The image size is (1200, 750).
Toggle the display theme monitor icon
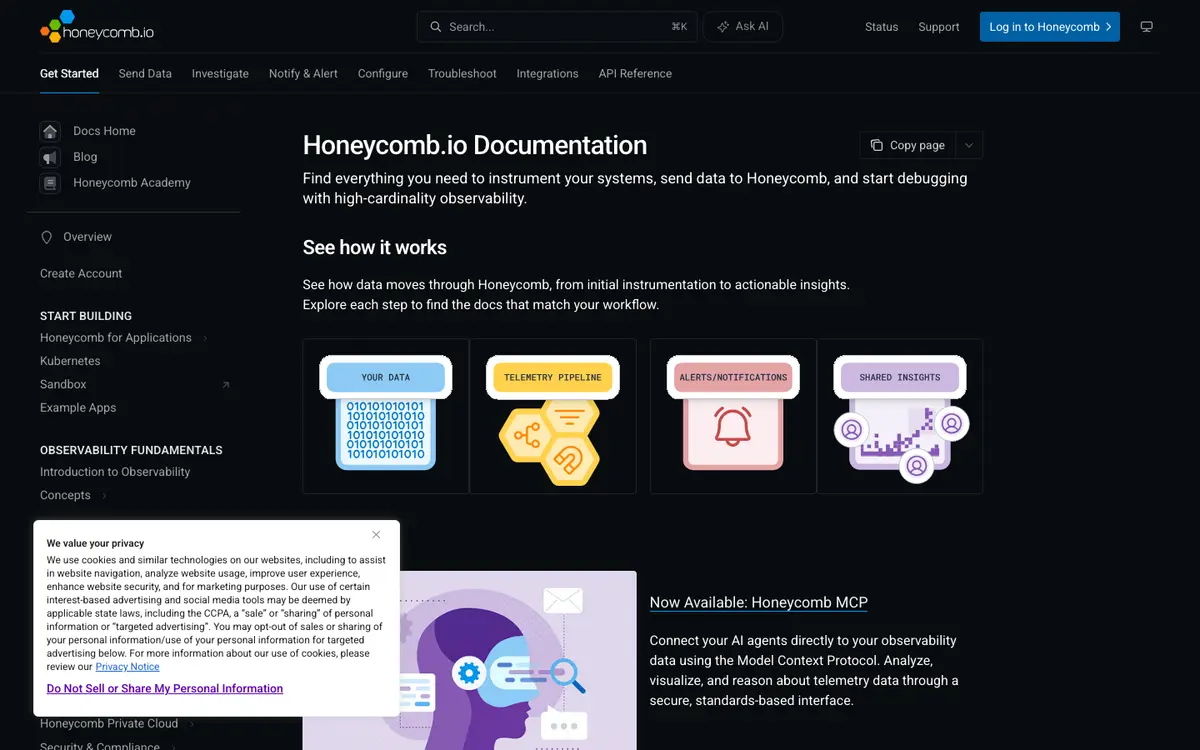click(1147, 27)
